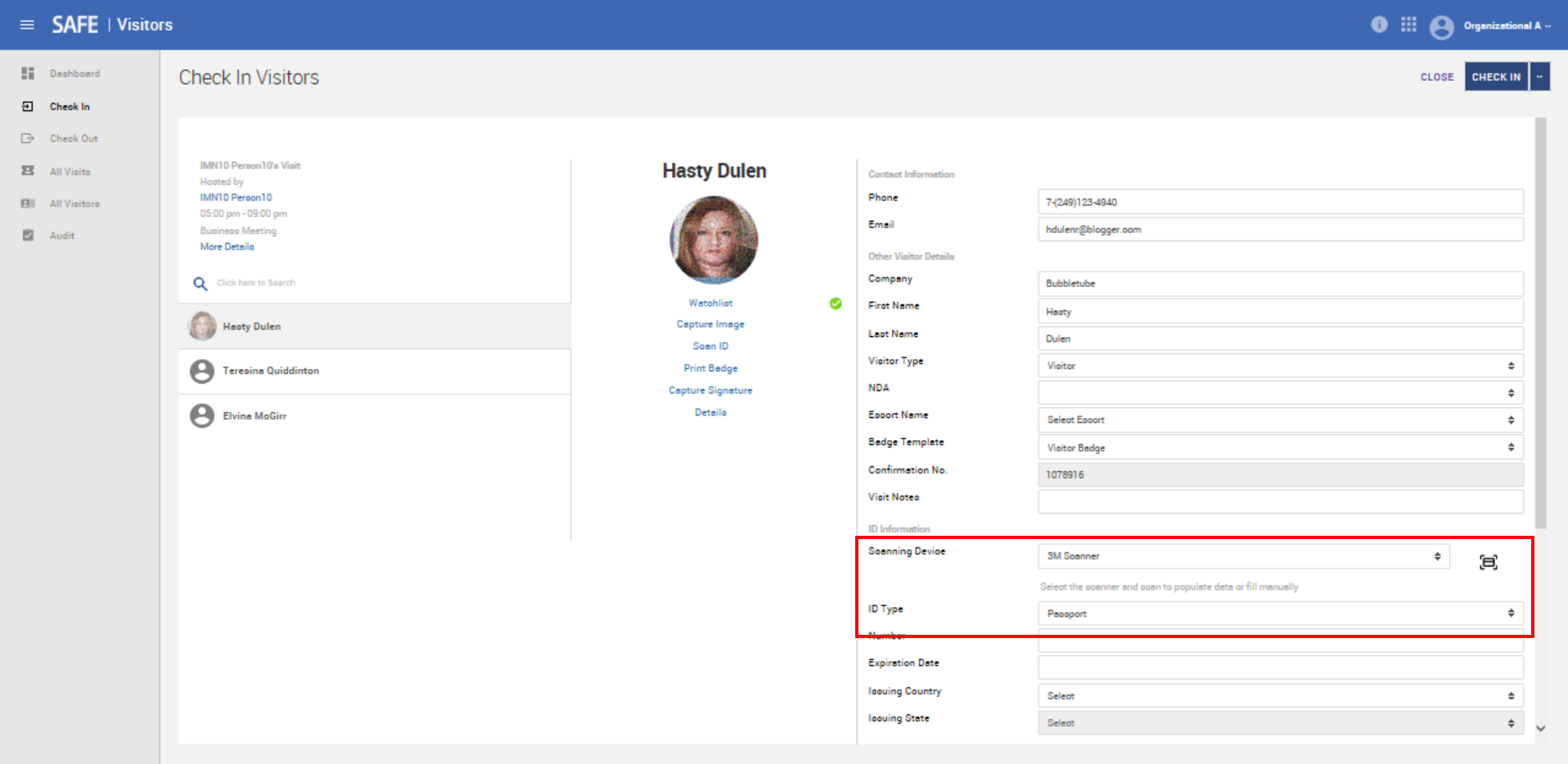Open the Escort Name dropdown
This screenshot has width=1568, height=764.
point(1281,420)
